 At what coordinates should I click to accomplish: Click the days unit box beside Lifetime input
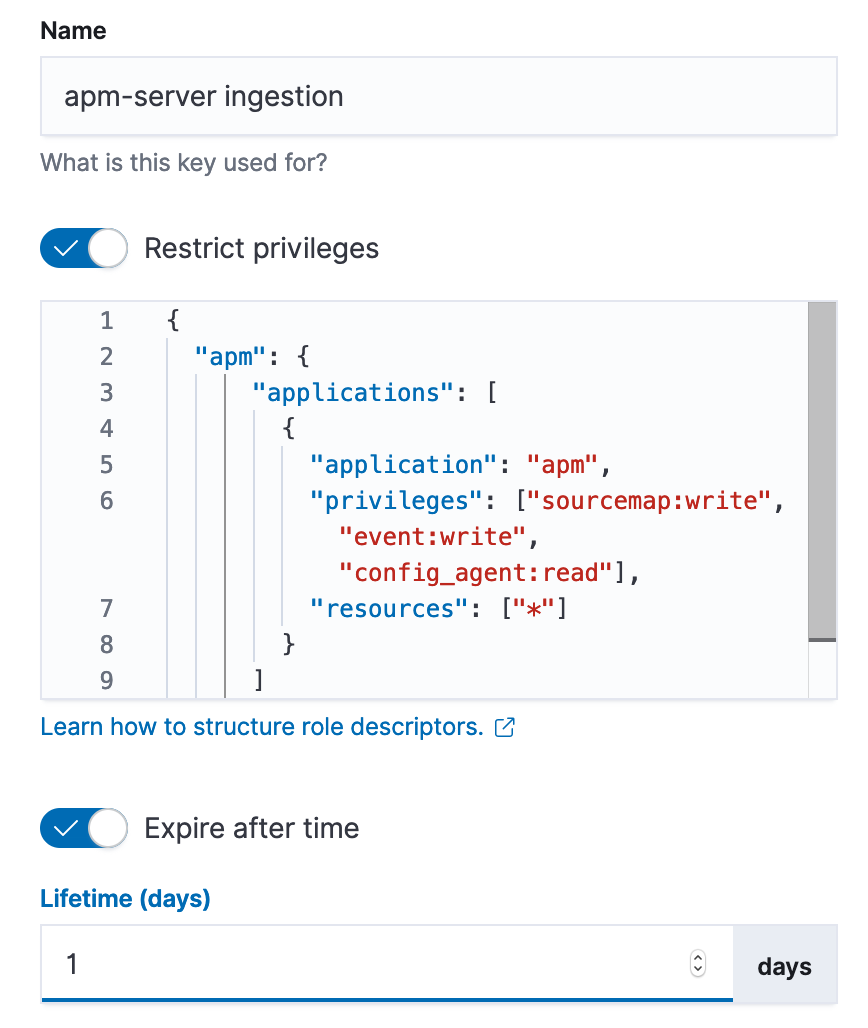pyautogui.click(x=786, y=965)
